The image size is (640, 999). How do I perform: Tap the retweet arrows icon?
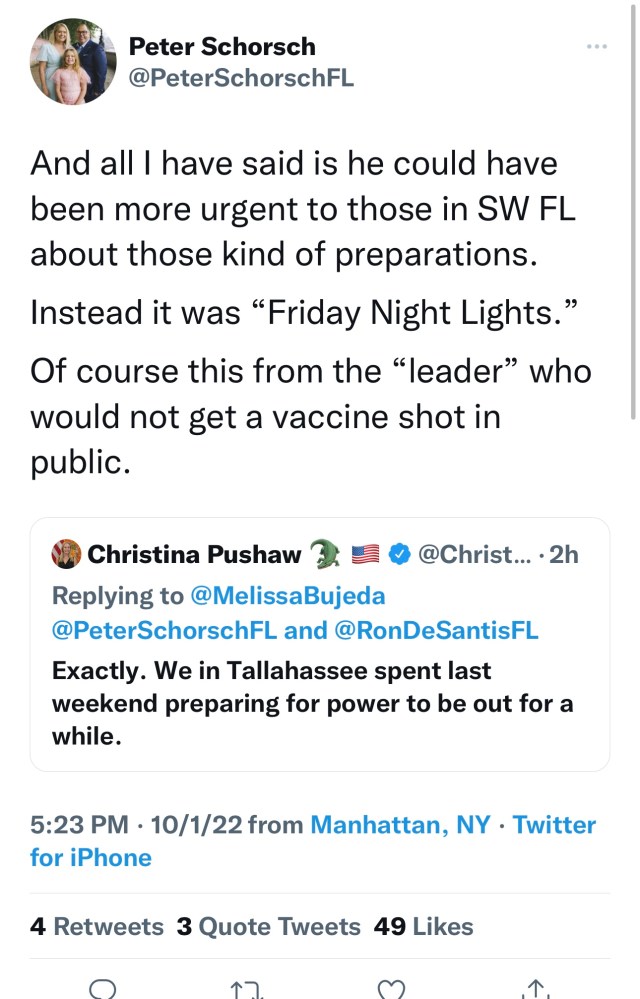click(244, 989)
